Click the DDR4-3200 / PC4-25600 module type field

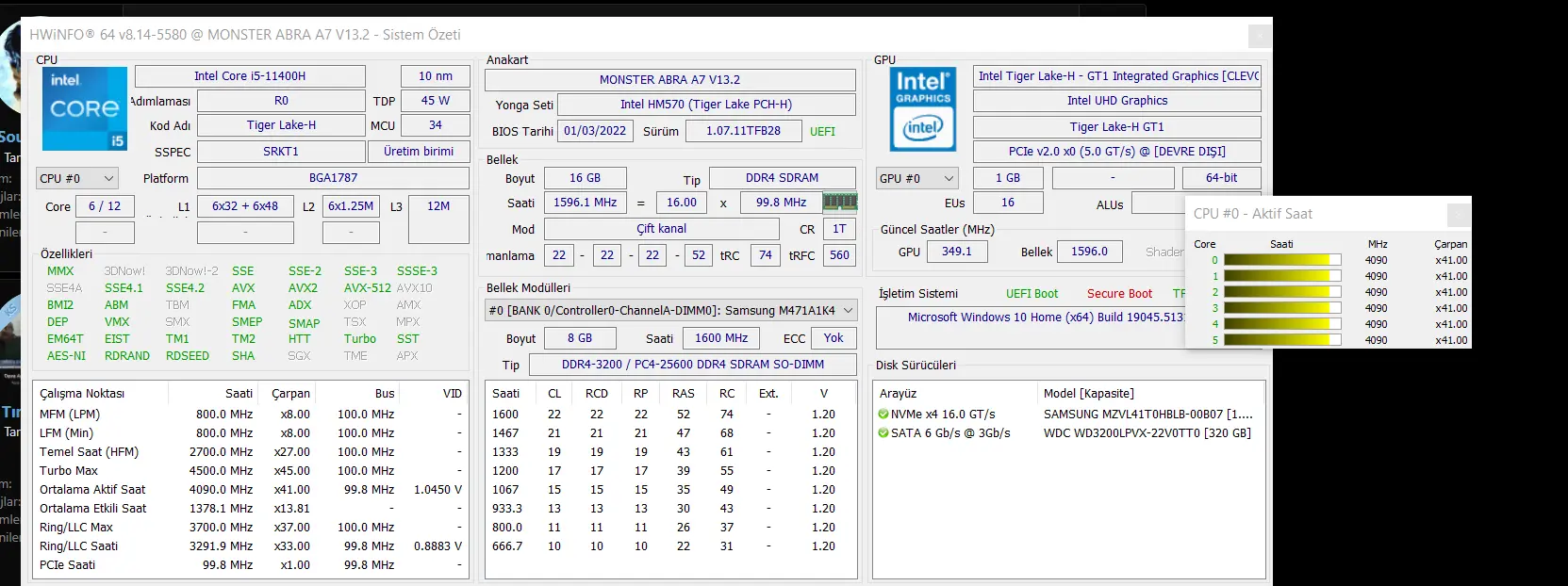[x=693, y=365]
